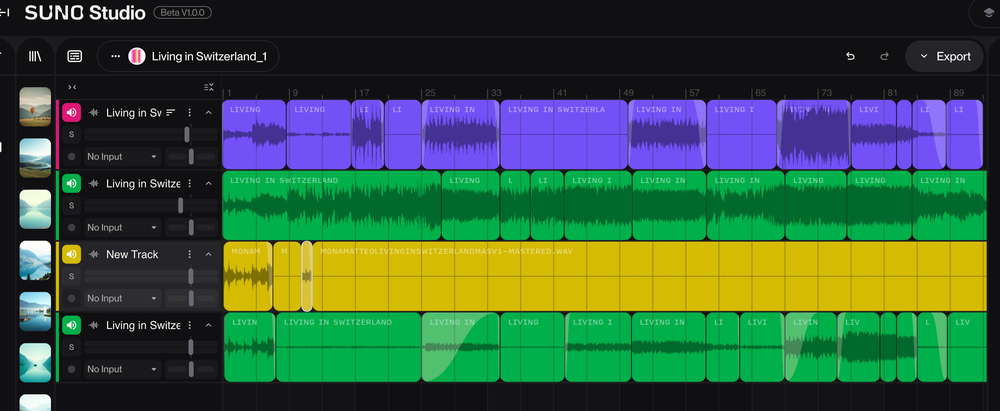Click the layers icon in top-right corner

pyautogui.click(x=987, y=12)
